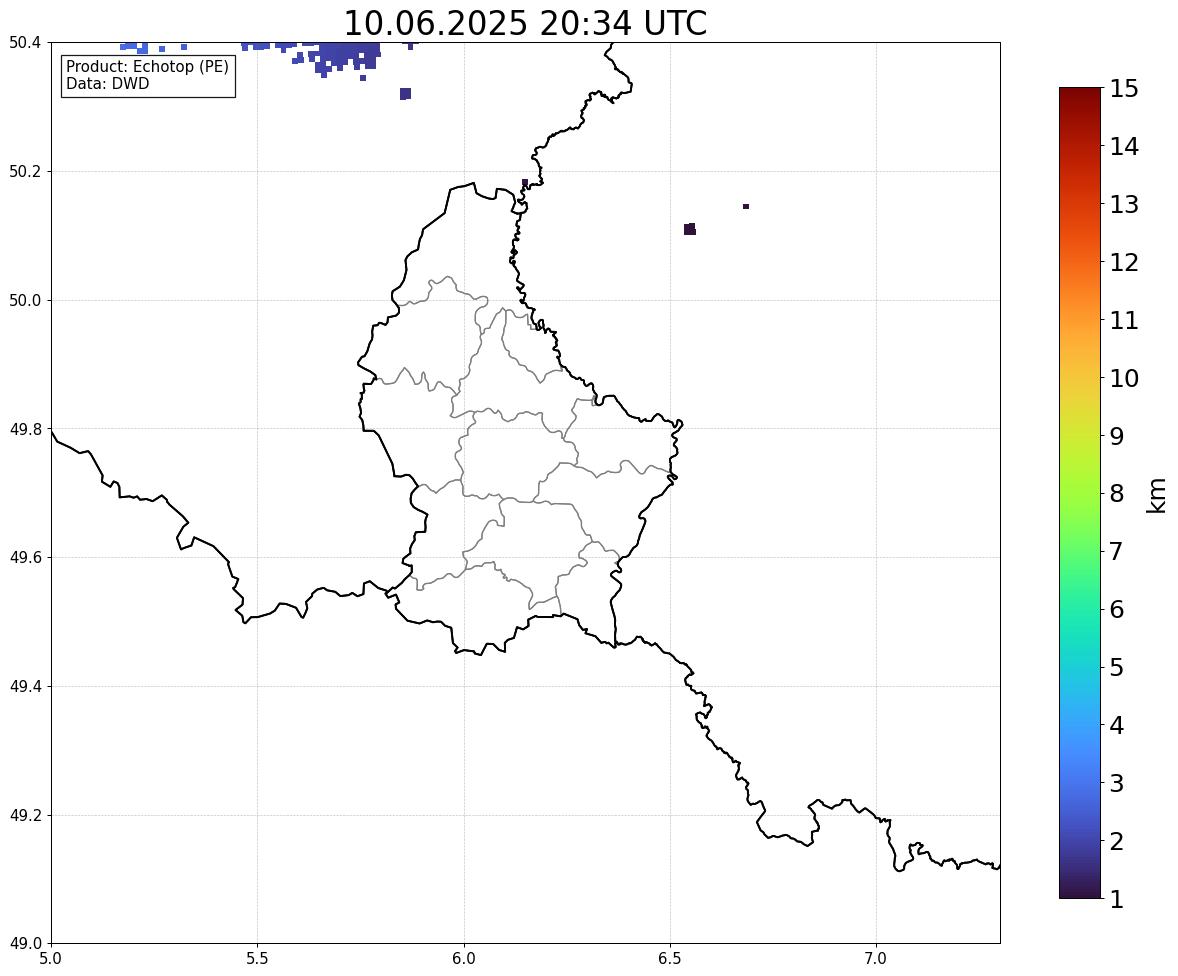Click the latitude axis label 49.6
This screenshot has height=976, width=1178.
25,557
